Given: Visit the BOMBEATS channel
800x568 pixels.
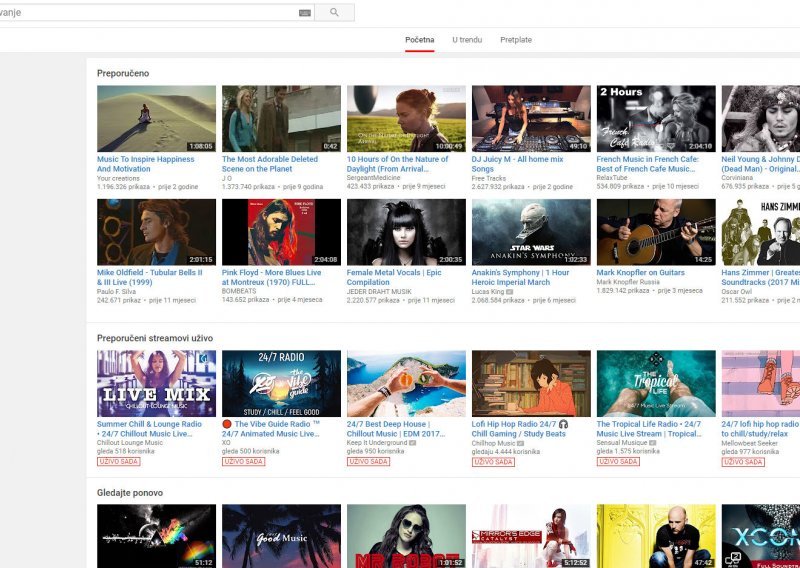Looking at the screenshot, I should point(239,291).
